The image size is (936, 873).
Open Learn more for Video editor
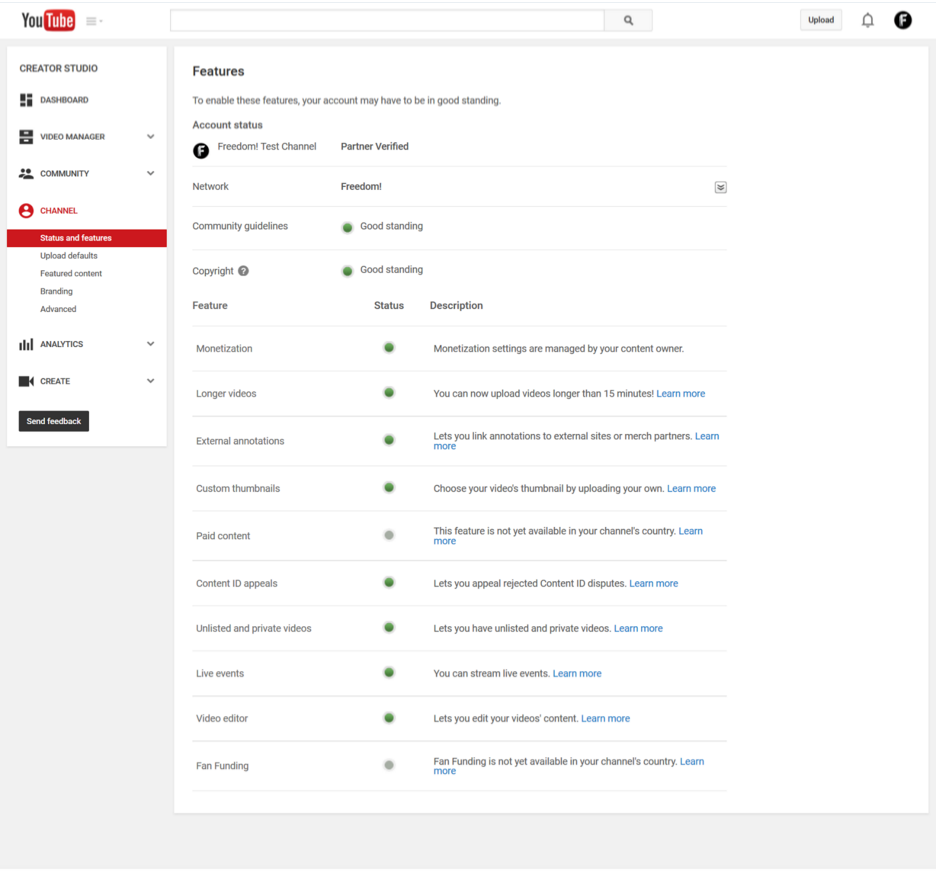click(605, 719)
